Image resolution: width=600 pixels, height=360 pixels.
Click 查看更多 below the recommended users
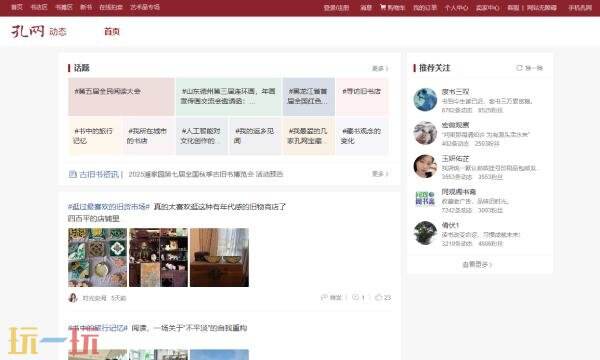click(477, 264)
